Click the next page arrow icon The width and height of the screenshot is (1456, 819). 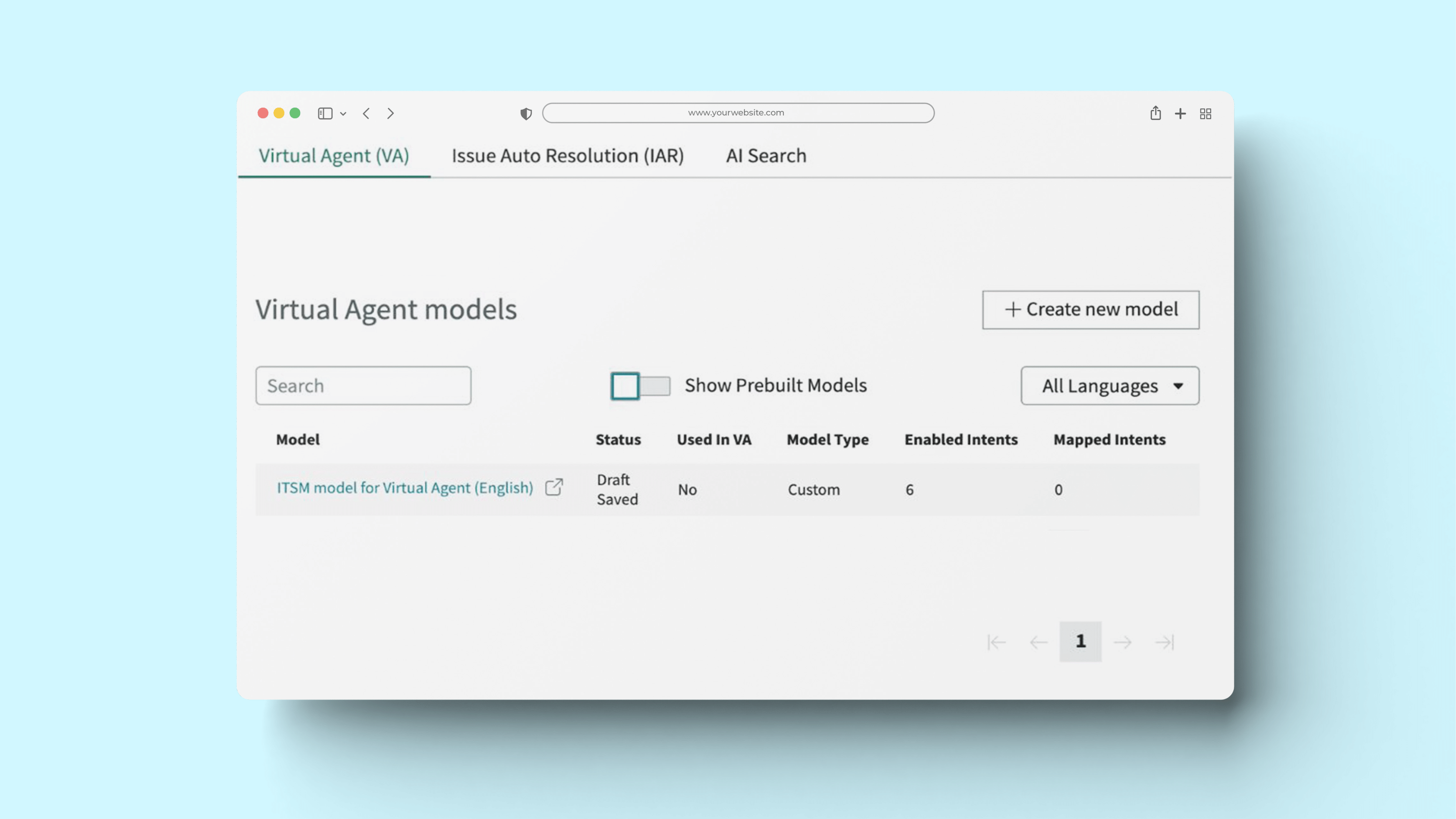pyautogui.click(x=1122, y=641)
